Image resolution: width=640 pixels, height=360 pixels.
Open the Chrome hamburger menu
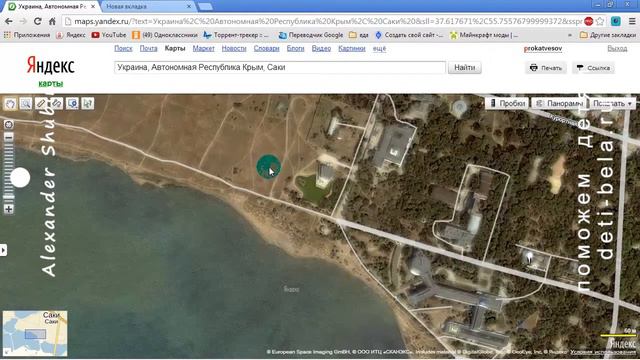[x=632, y=21]
